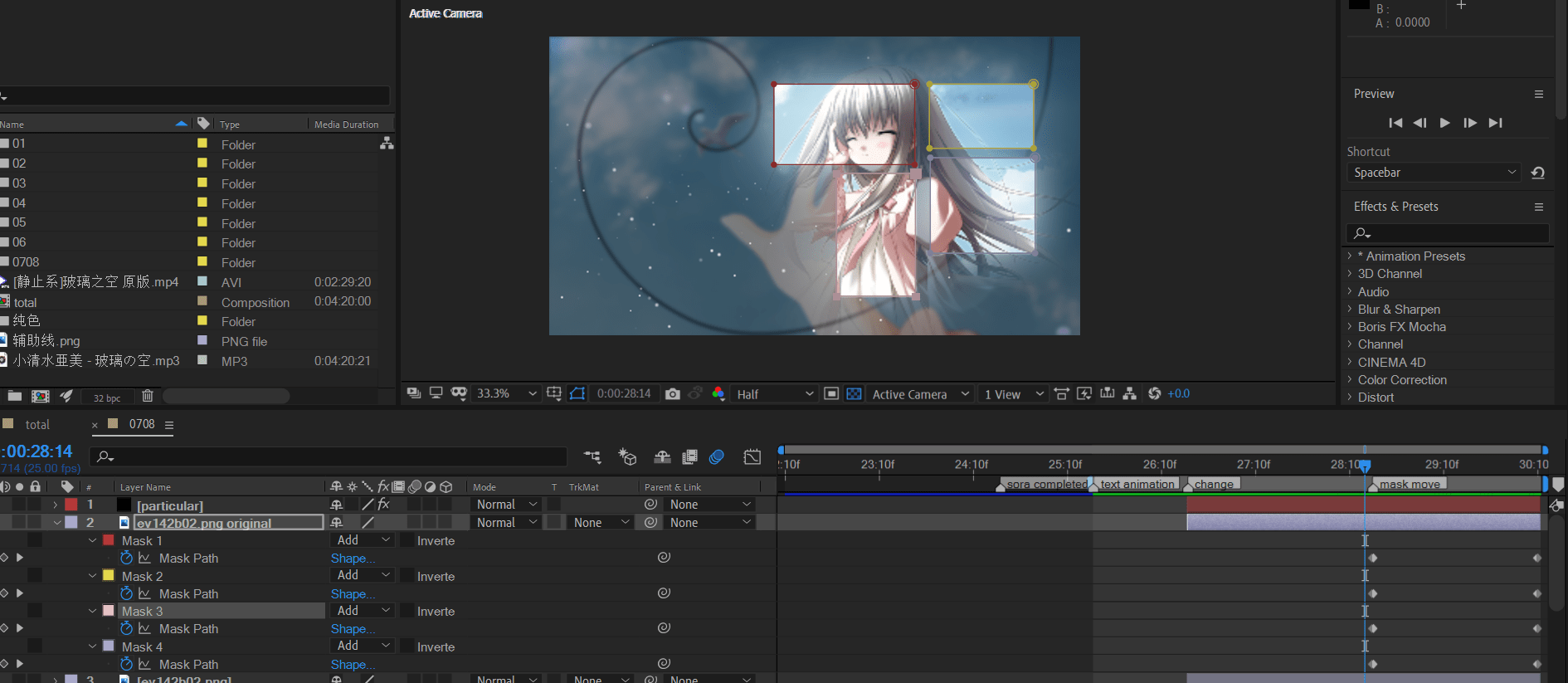The height and width of the screenshot is (683, 1568).
Task: Change Mask 2 yellow color swatch
Action: tap(109, 575)
